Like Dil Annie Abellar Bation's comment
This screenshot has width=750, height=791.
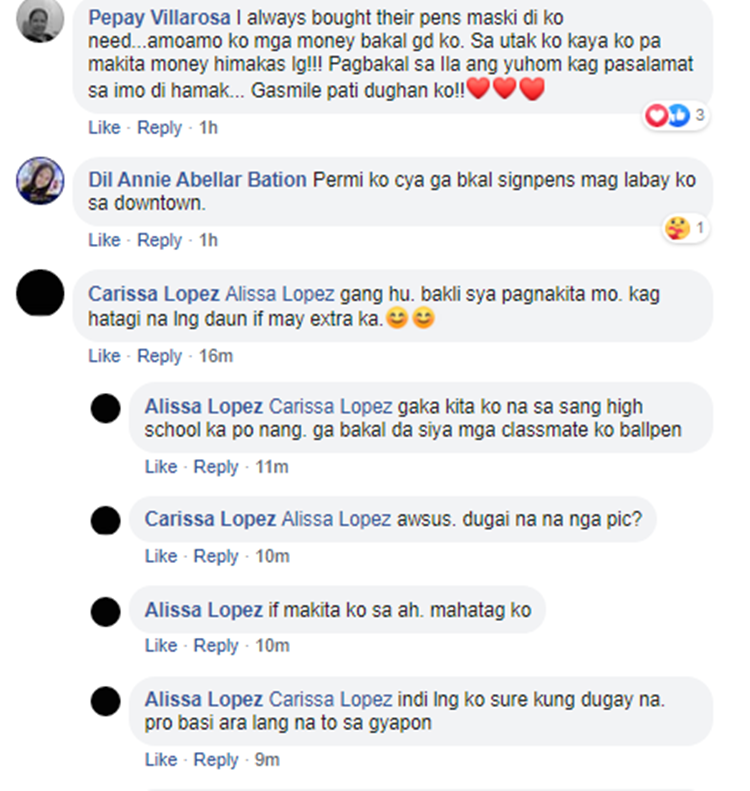104,240
